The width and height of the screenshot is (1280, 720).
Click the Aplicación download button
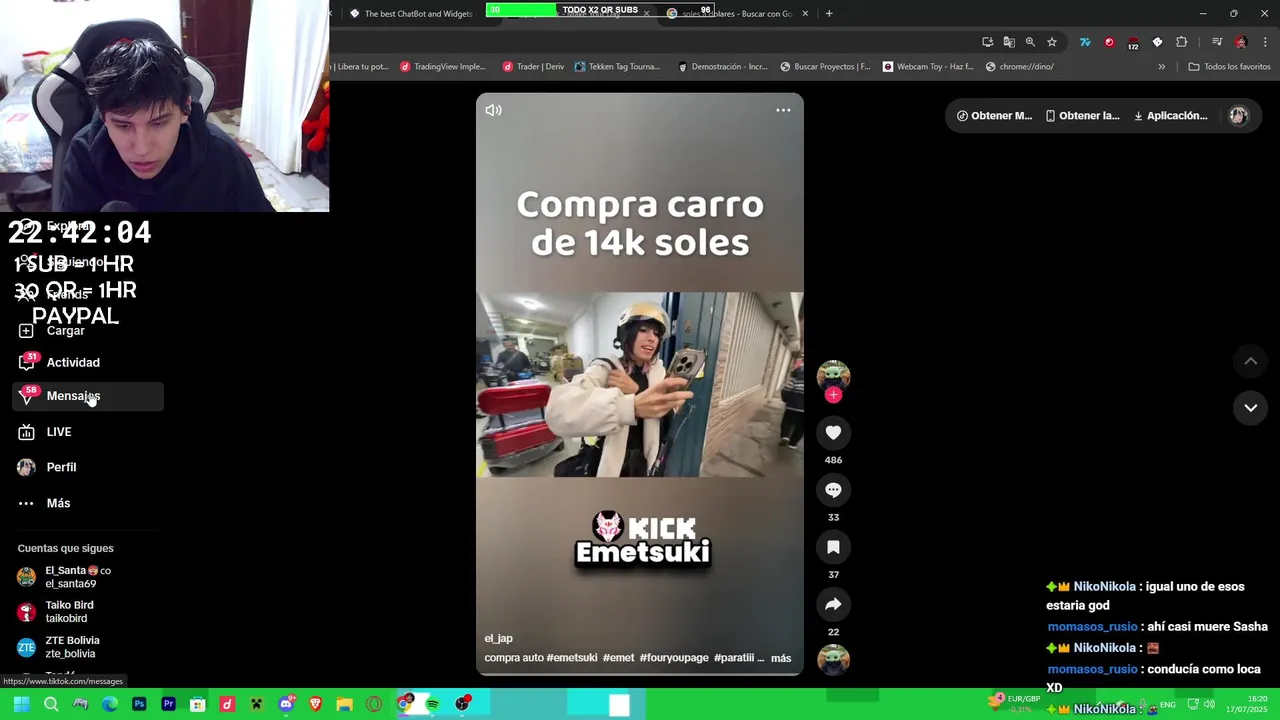coord(1170,116)
